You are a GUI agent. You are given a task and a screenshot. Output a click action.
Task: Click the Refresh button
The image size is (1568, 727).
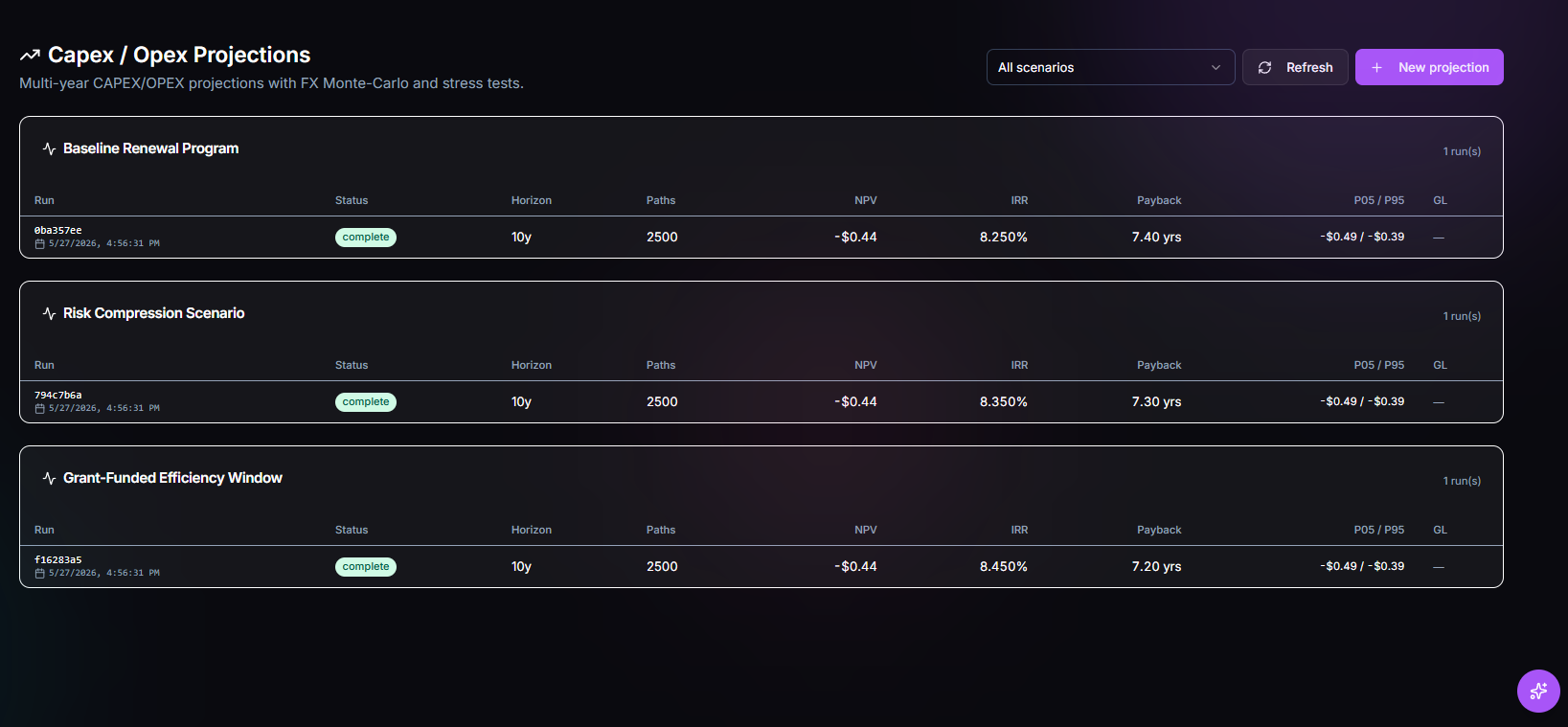(x=1295, y=67)
